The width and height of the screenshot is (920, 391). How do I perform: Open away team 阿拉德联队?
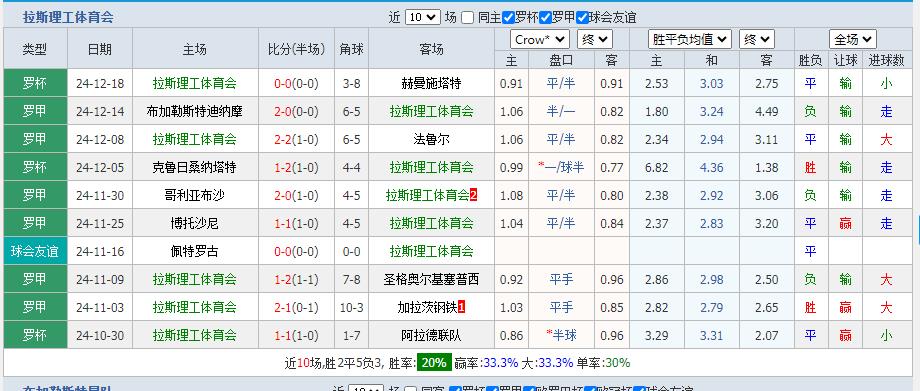431,335
